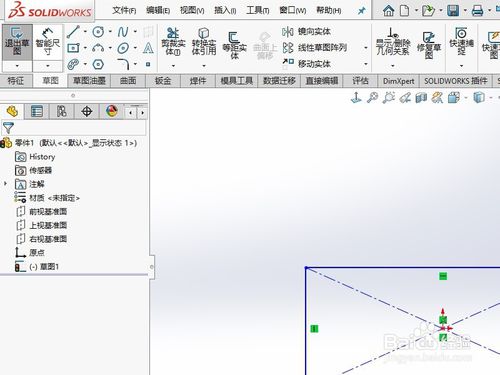
Task: Click Quick Snaps (快速捕捉) tool
Action: point(461,42)
